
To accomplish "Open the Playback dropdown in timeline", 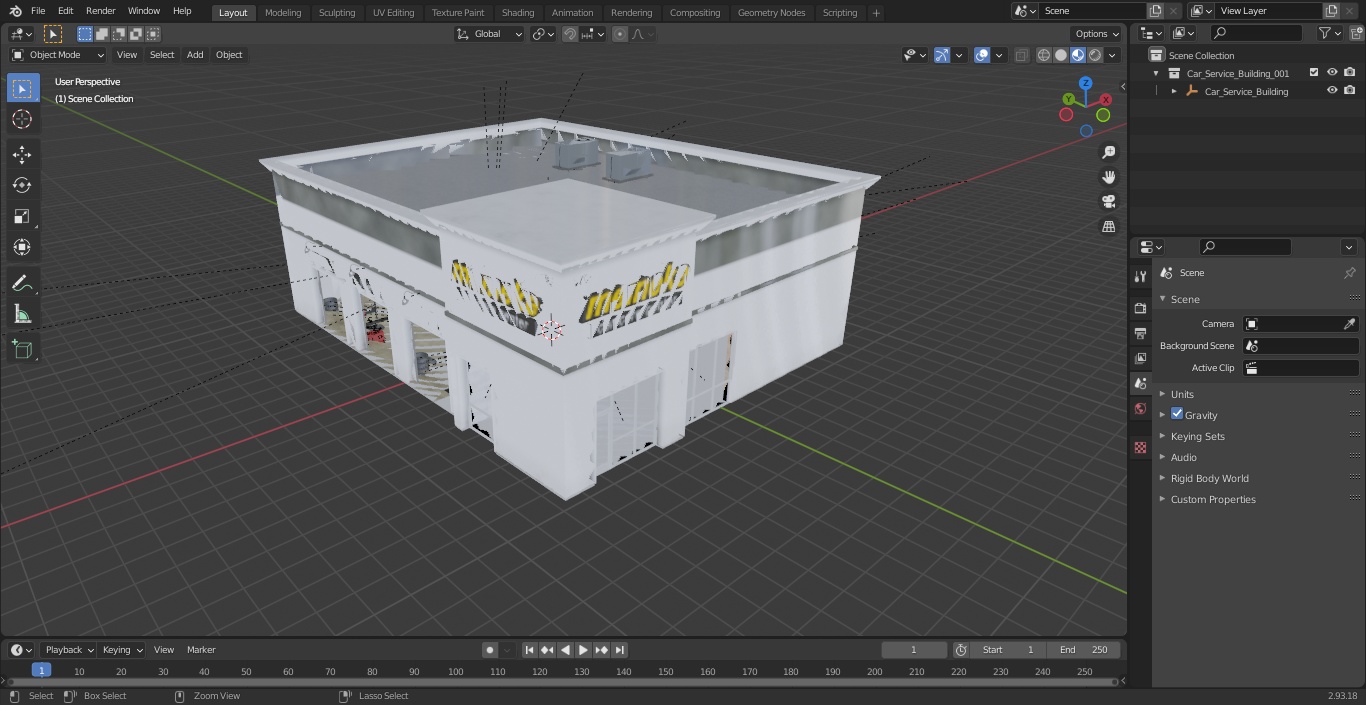I will point(68,650).
